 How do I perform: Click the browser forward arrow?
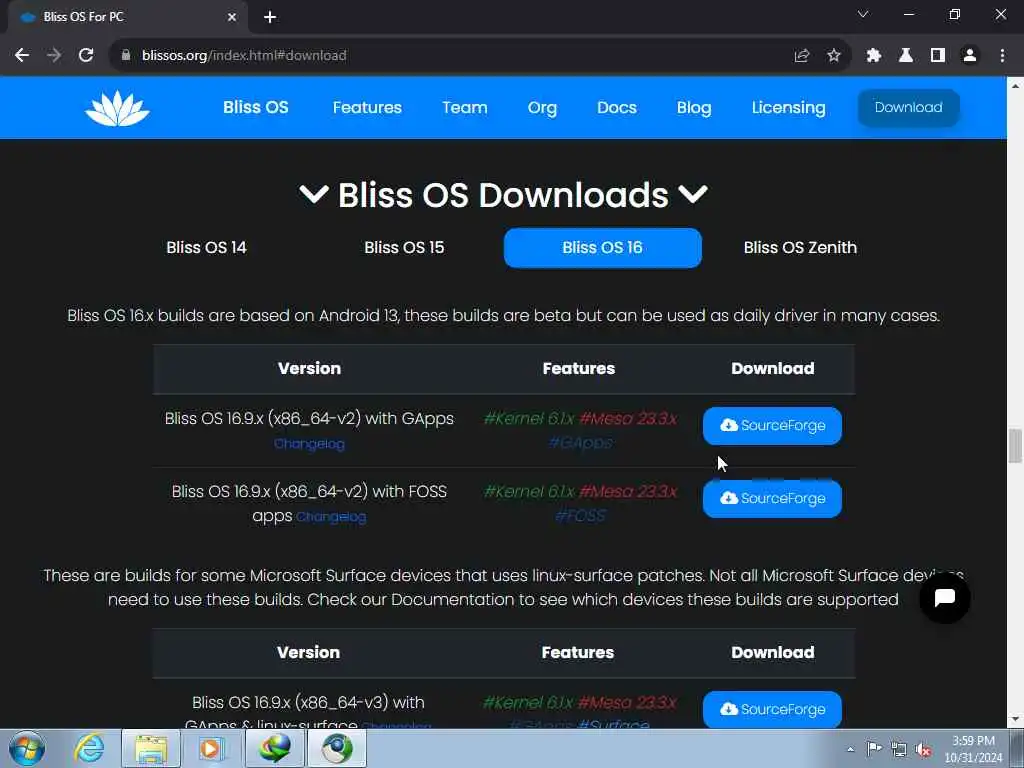pos(54,56)
